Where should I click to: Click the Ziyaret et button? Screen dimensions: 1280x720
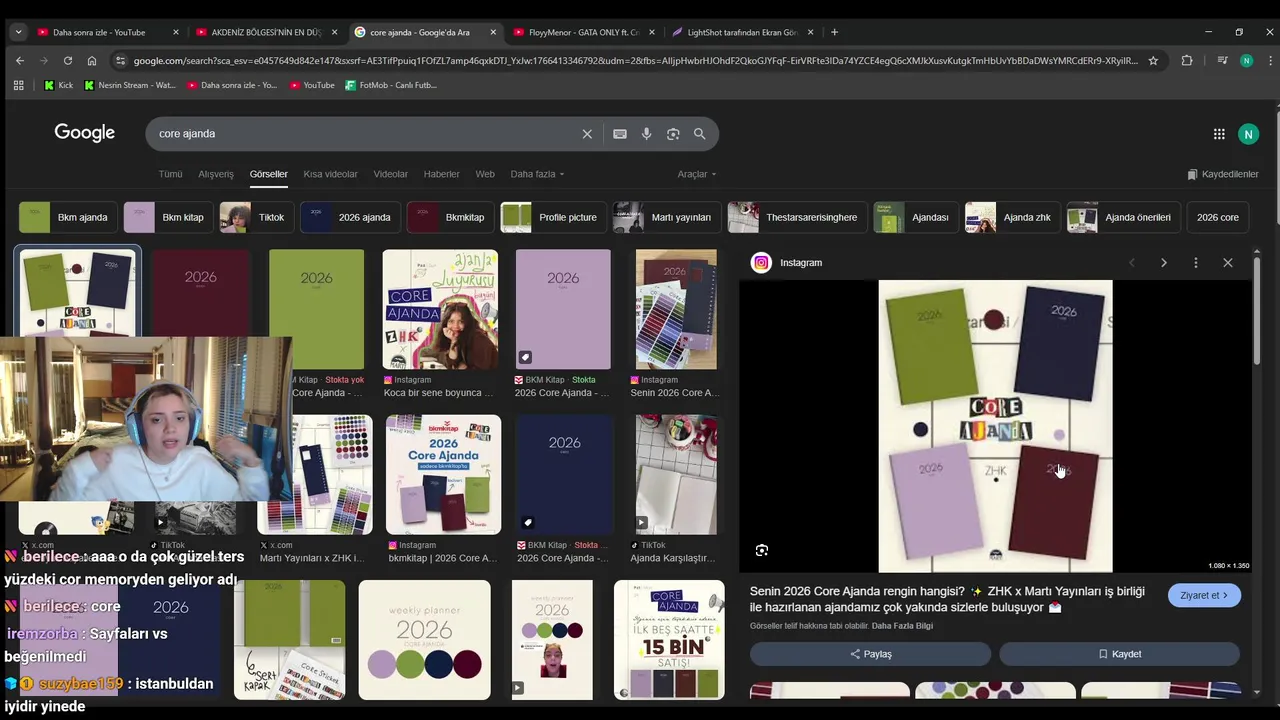[1204, 595]
